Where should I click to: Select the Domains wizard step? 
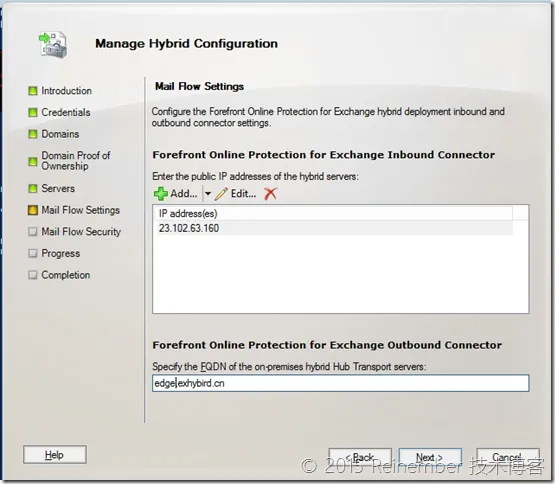[60, 134]
